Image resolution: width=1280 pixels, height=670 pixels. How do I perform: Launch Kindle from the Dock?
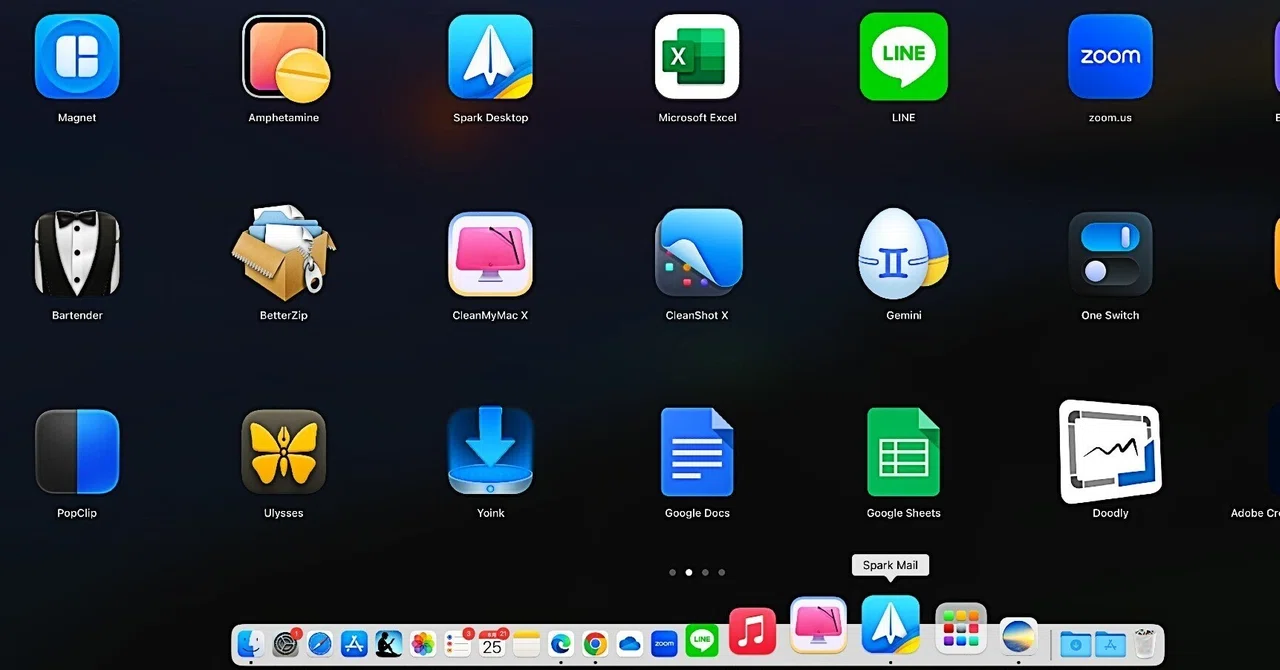[x=389, y=644]
